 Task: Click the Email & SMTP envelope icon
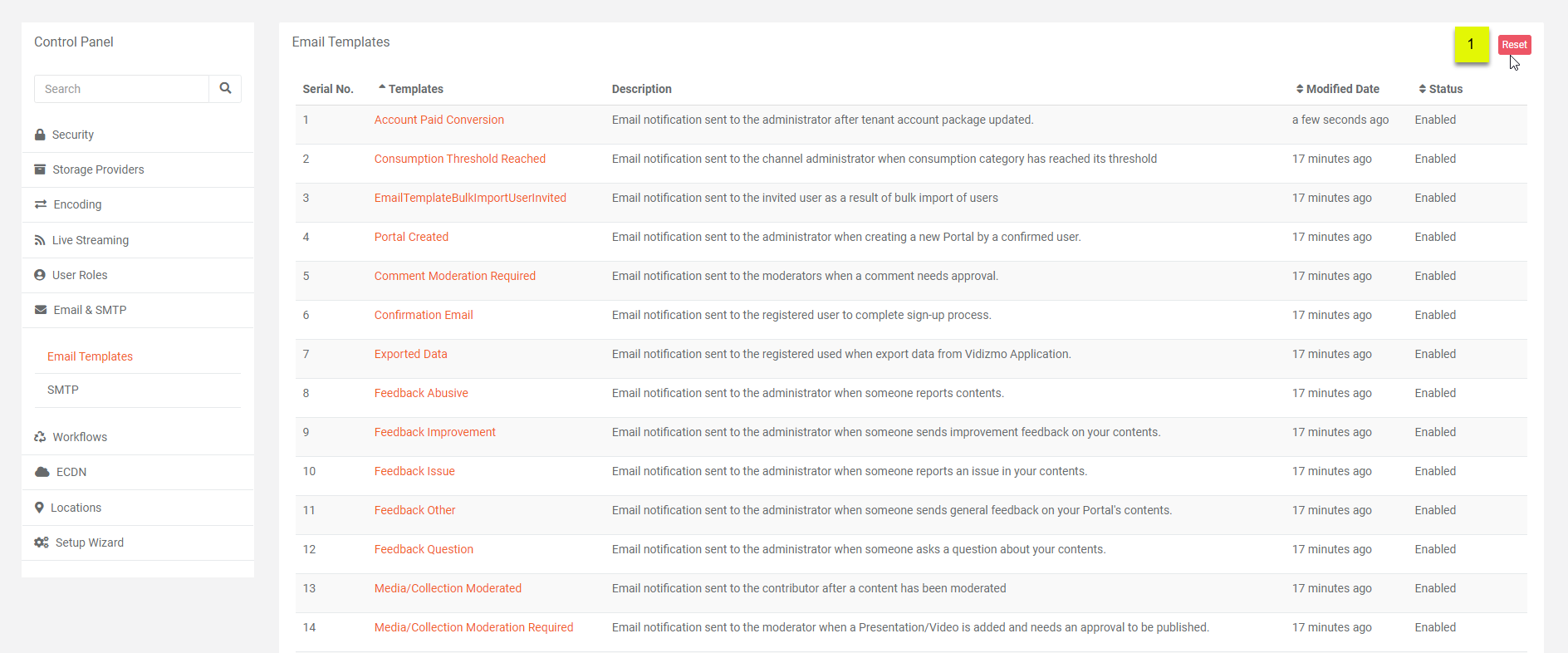[x=41, y=310]
